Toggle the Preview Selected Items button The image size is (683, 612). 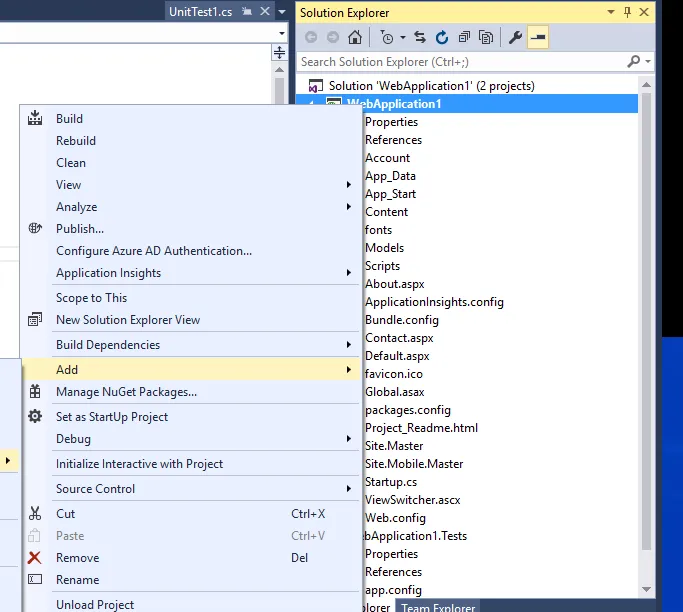coord(538,37)
